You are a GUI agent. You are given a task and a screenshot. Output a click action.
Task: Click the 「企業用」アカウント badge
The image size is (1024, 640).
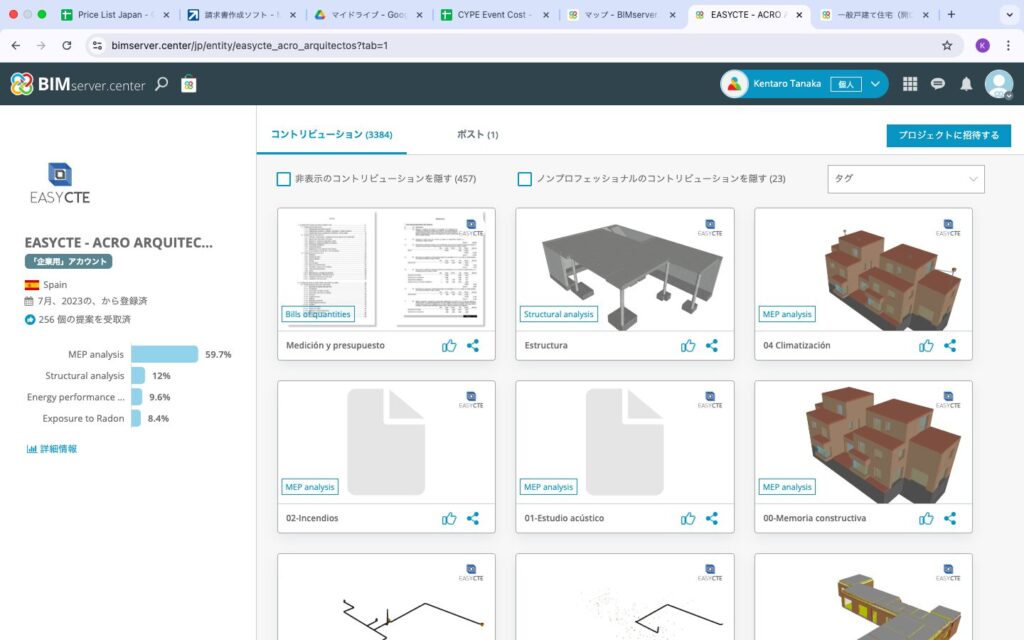(x=69, y=261)
